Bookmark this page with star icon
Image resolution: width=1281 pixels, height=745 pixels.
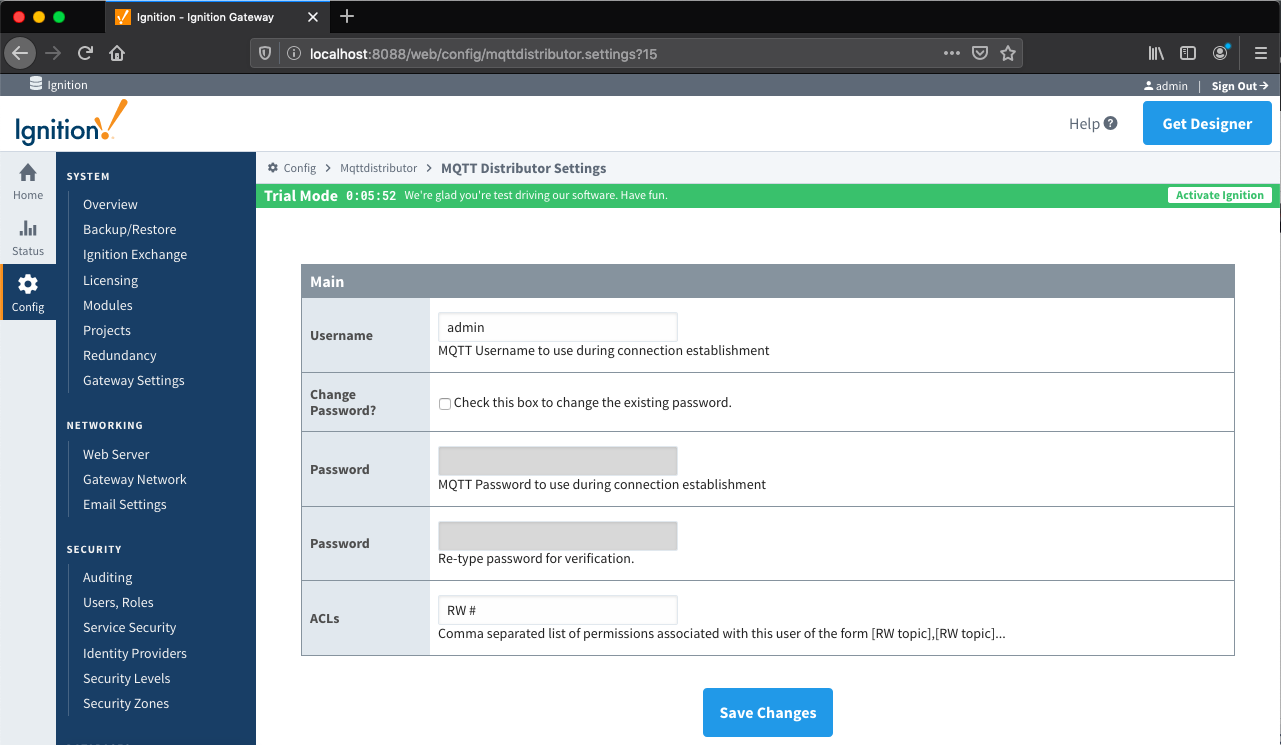[1008, 53]
